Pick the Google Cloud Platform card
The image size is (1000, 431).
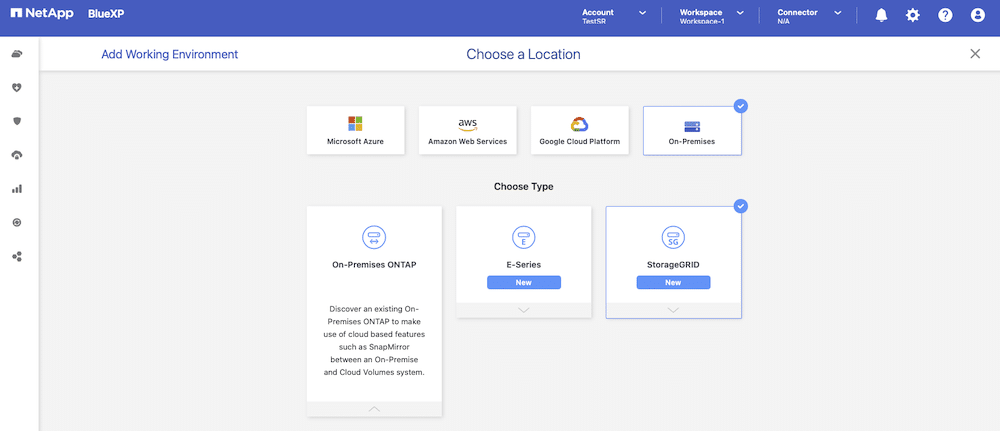(x=580, y=130)
